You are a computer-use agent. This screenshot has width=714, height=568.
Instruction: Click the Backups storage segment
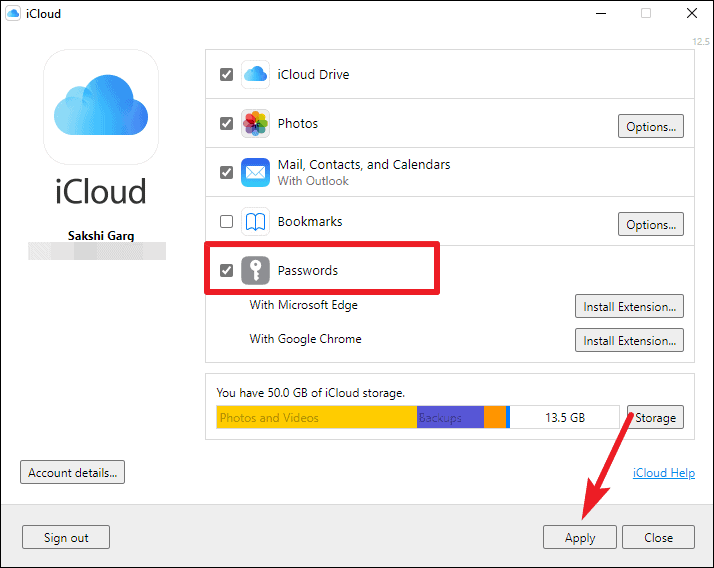[x=450, y=417]
